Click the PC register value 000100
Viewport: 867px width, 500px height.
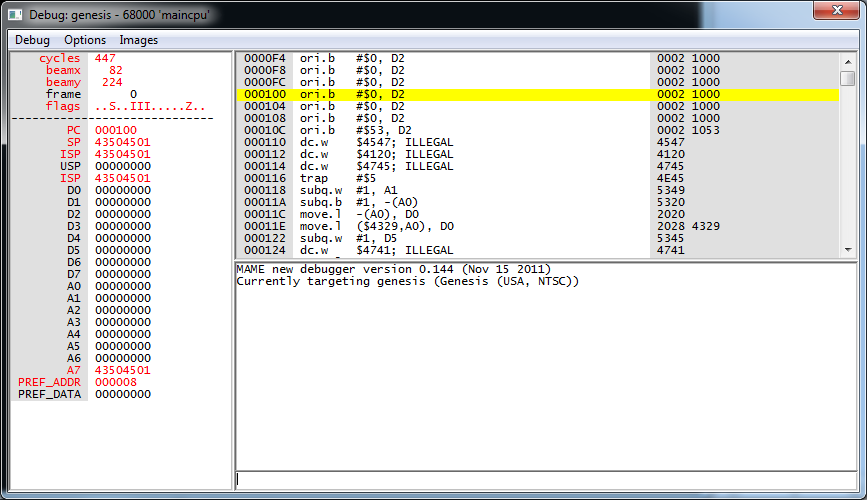(x=116, y=130)
